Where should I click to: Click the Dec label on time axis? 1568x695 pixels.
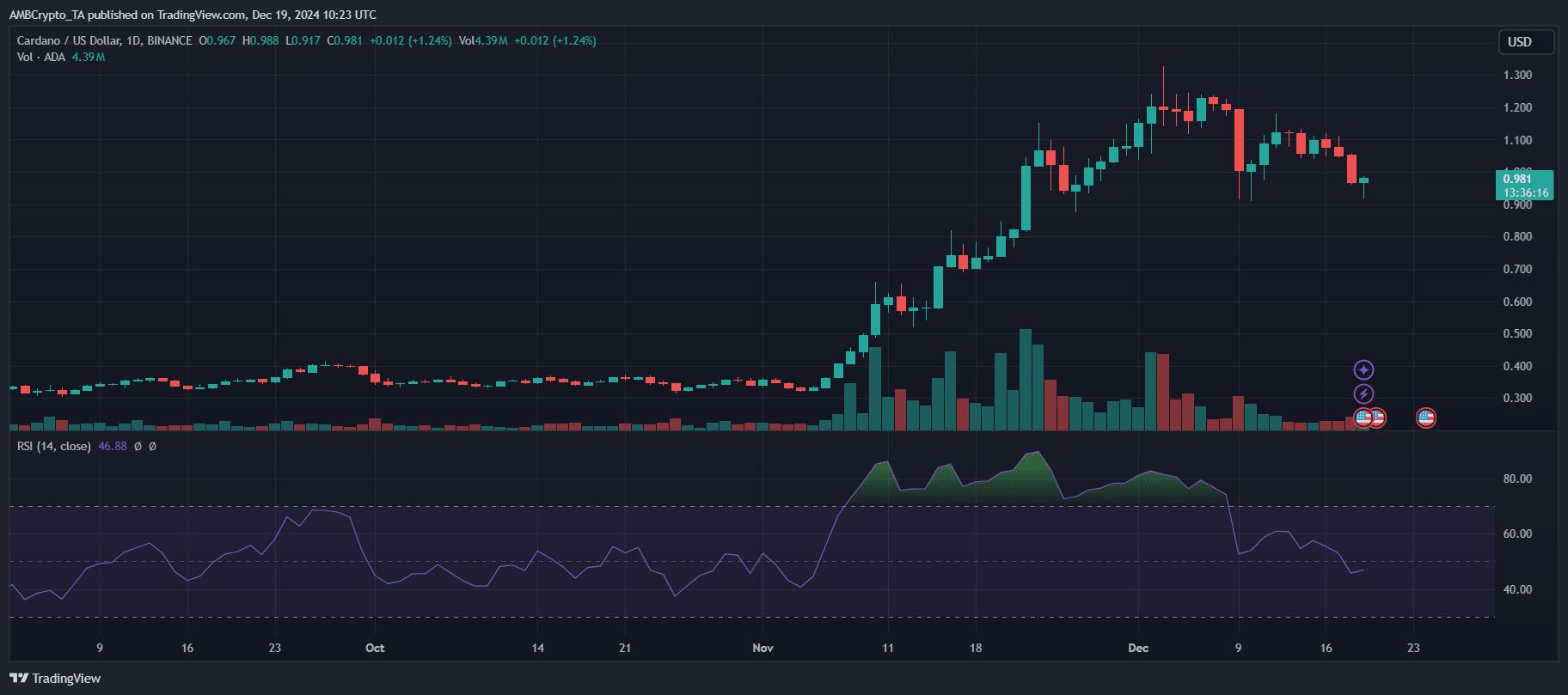point(1138,648)
